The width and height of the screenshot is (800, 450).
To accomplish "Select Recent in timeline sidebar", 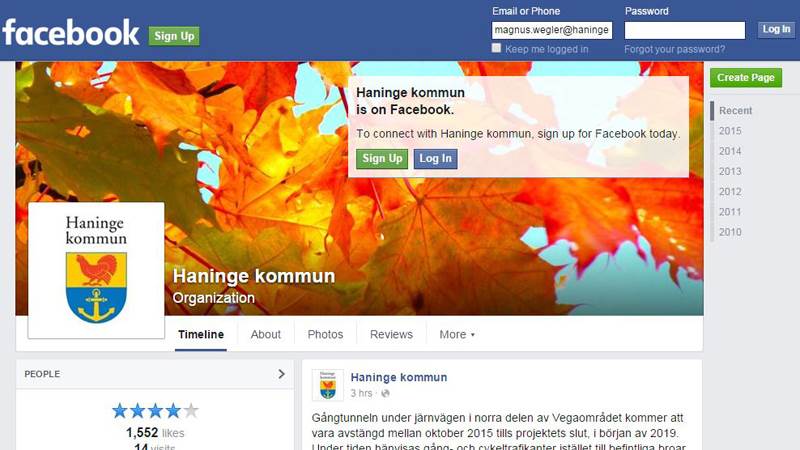I will pos(735,111).
